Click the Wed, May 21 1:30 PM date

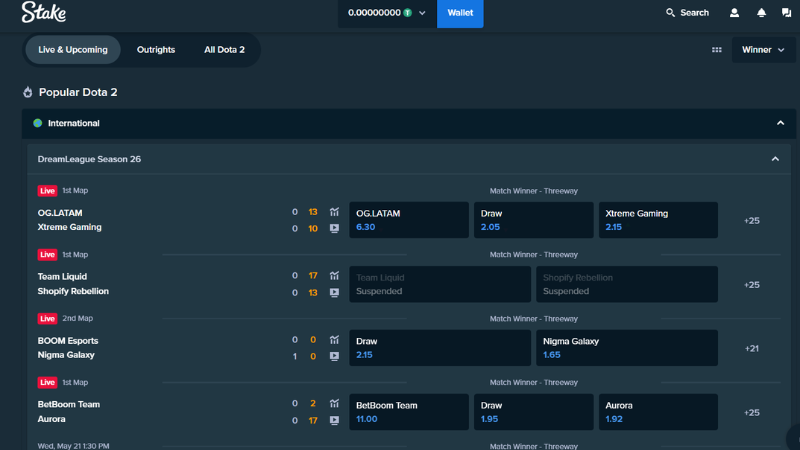(x=73, y=445)
